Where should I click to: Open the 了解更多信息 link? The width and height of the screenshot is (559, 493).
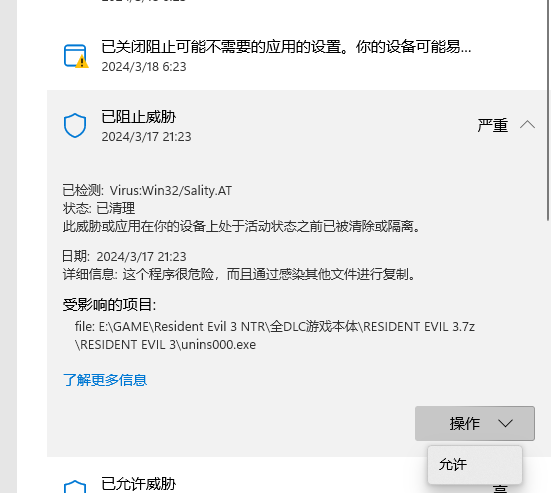(x=105, y=380)
